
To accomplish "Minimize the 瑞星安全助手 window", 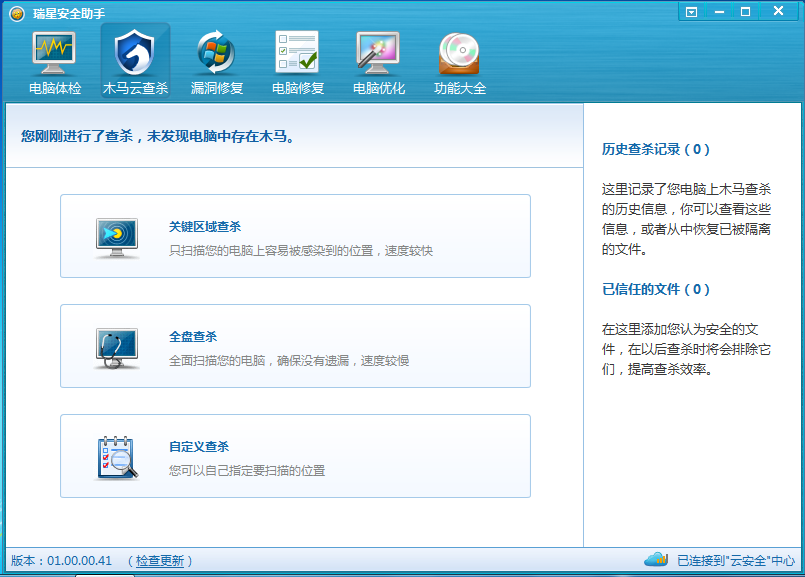I will [719, 12].
